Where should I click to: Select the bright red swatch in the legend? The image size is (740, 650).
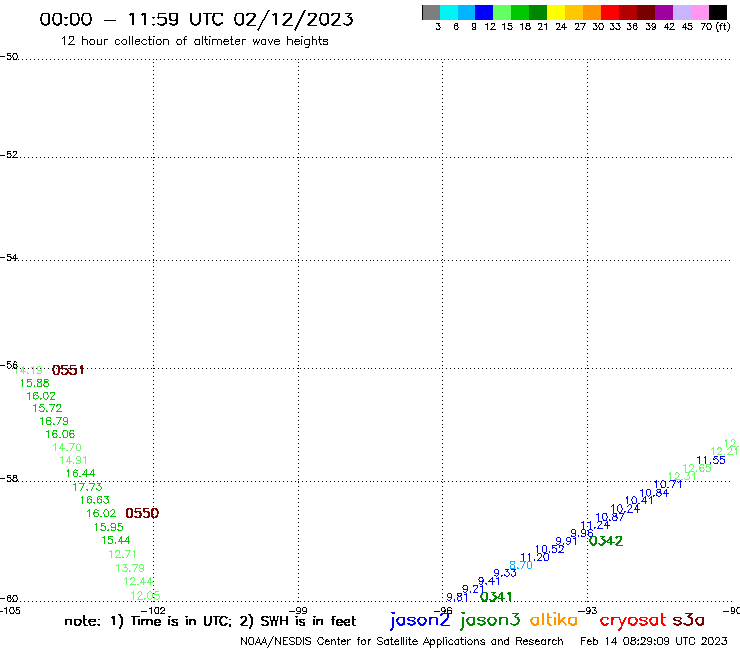coord(610,12)
